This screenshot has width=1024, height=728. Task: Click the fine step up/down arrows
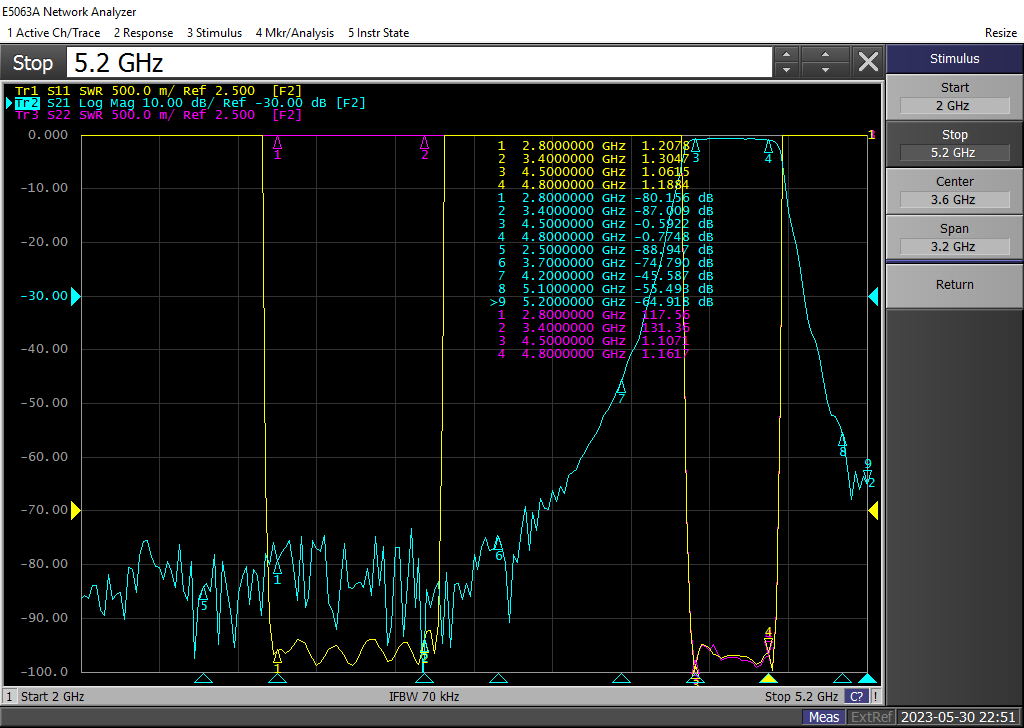(x=787, y=62)
